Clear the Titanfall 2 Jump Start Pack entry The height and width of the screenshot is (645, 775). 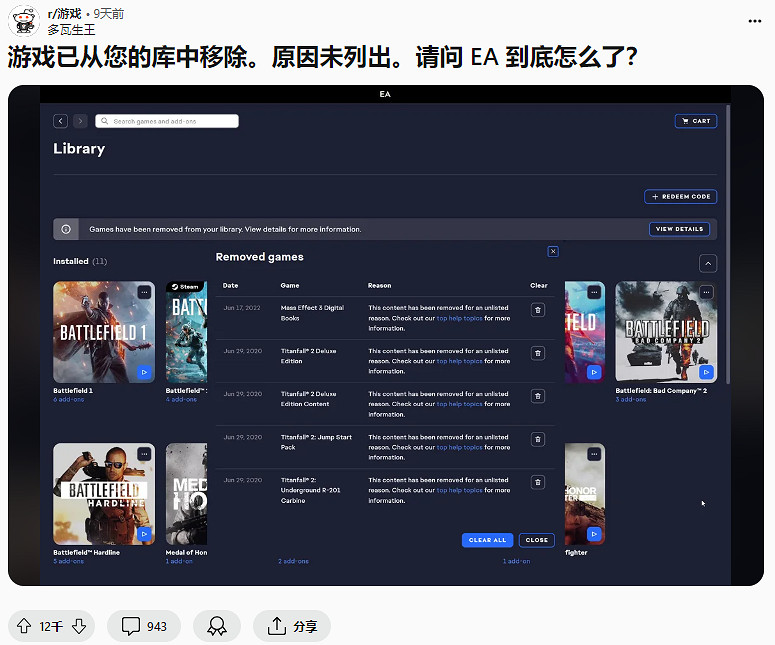pos(538,439)
